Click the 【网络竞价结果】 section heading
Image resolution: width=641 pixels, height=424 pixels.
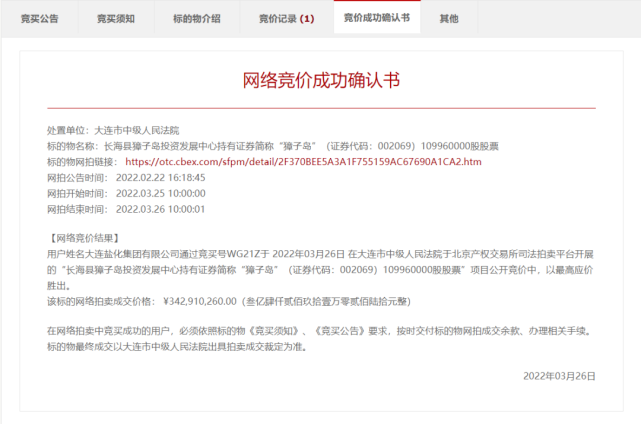tap(84, 238)
